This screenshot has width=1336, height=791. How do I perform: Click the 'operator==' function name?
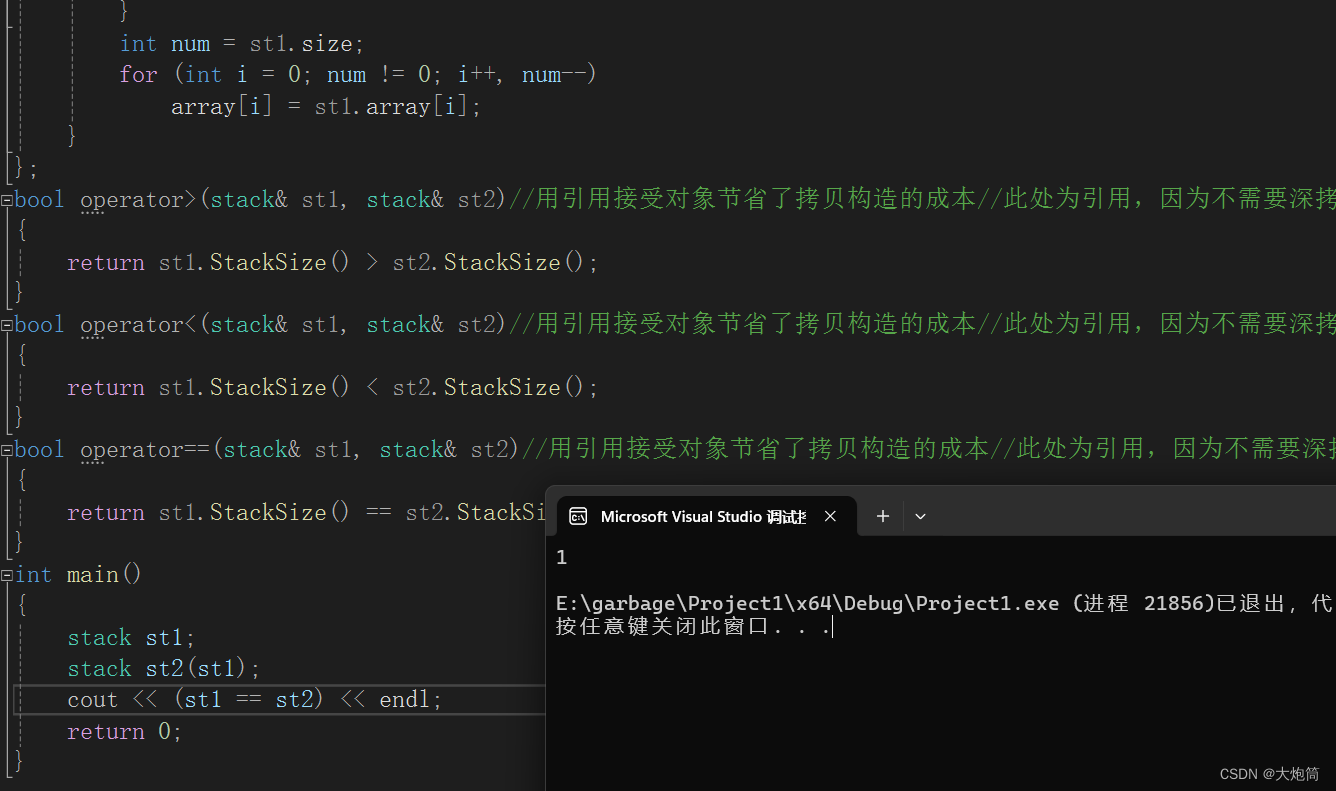point(145,450)
